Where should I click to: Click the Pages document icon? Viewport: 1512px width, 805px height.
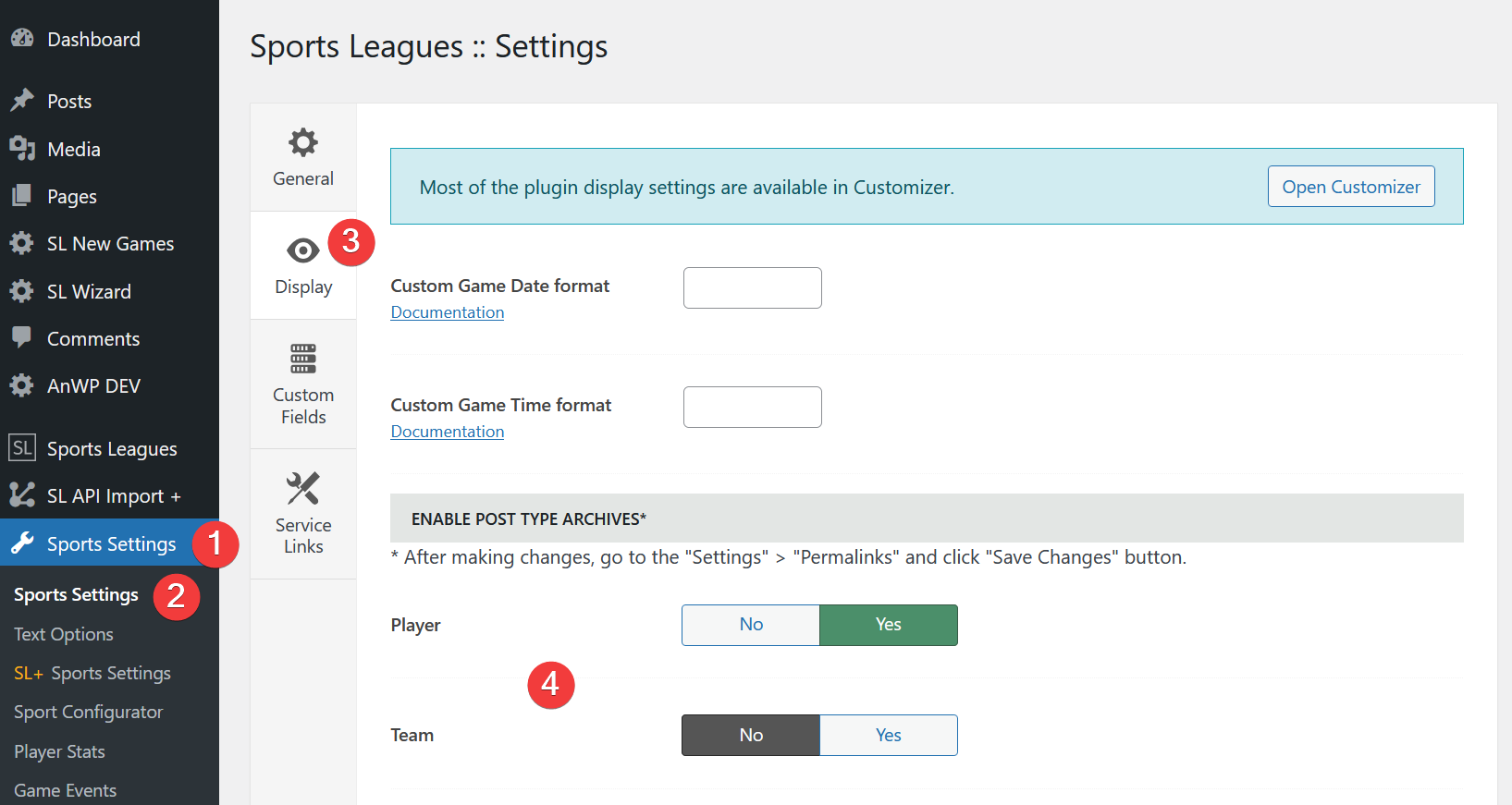pyautogui.click(x=22, y=196)
